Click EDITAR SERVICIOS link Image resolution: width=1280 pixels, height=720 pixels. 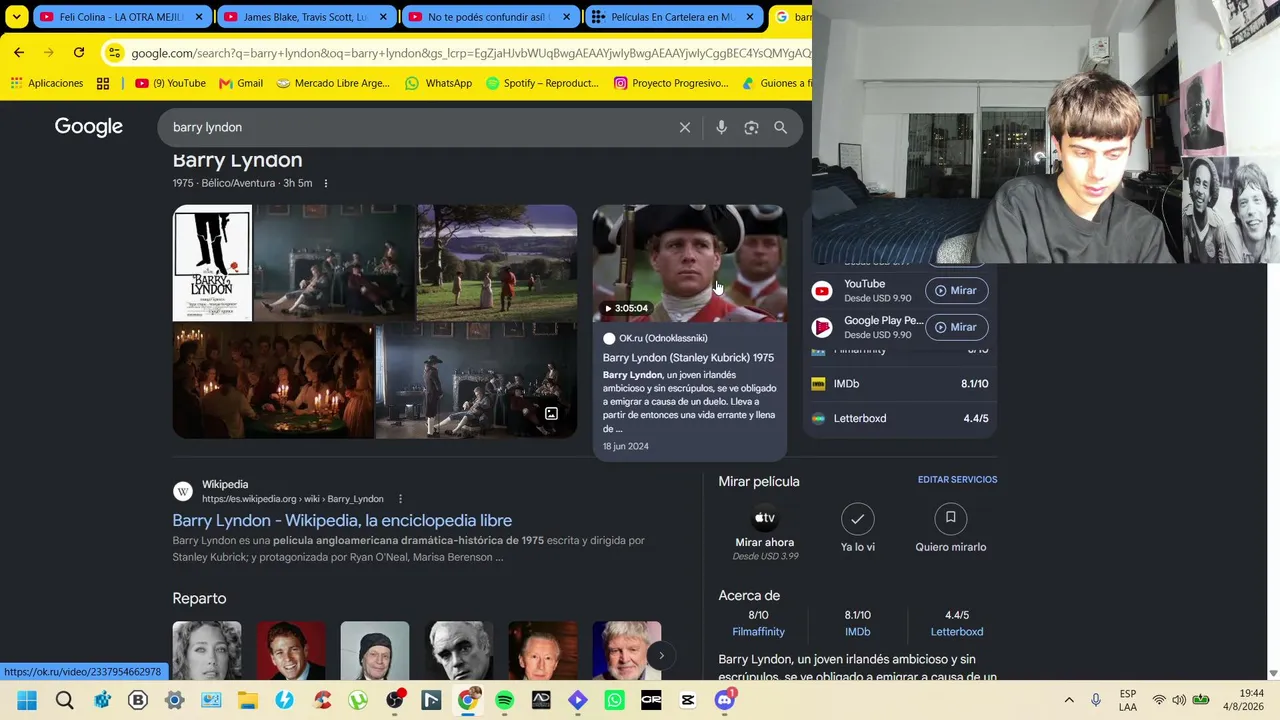(x=957, y=480)
